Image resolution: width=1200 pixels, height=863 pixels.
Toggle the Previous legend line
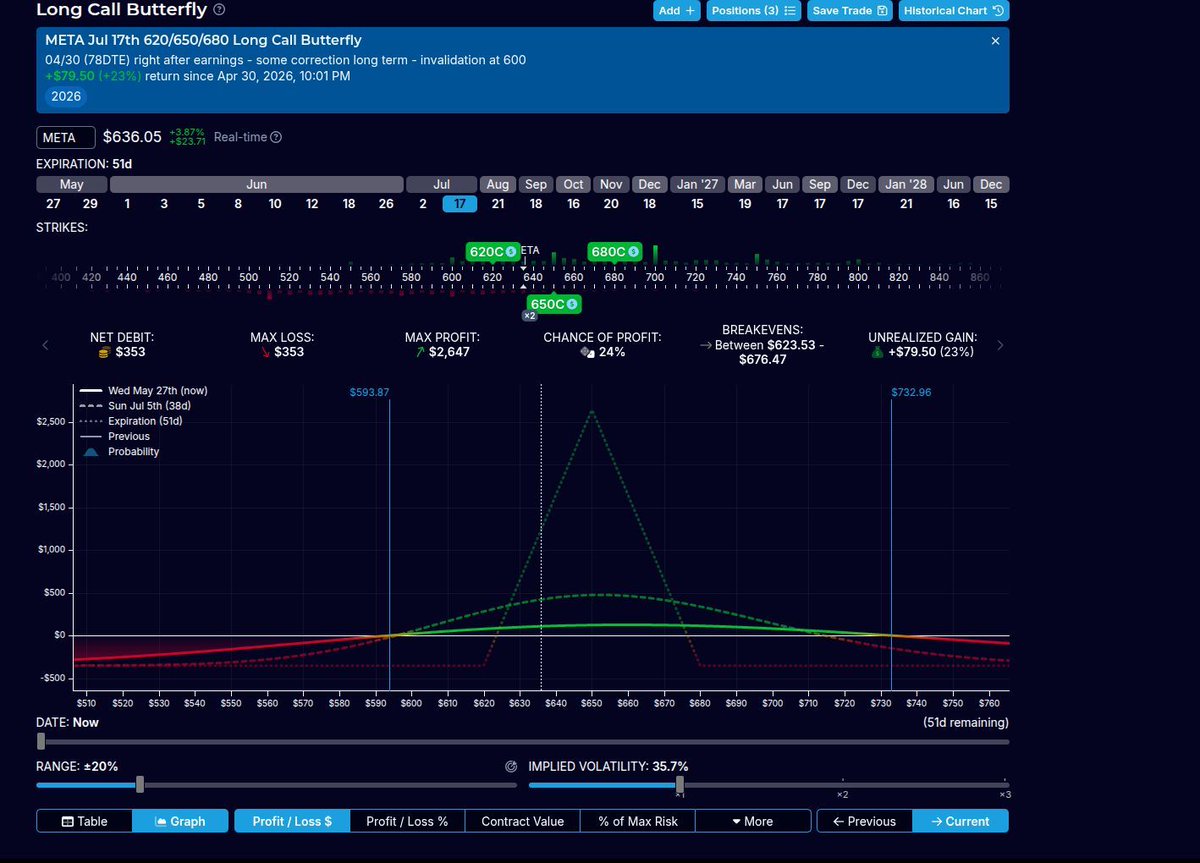(x=115, y=437)
